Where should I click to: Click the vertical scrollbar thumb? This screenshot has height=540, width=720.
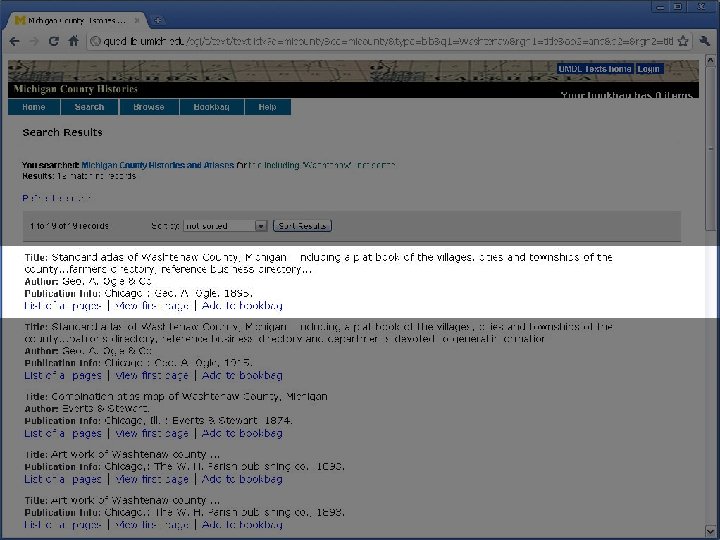710,148
